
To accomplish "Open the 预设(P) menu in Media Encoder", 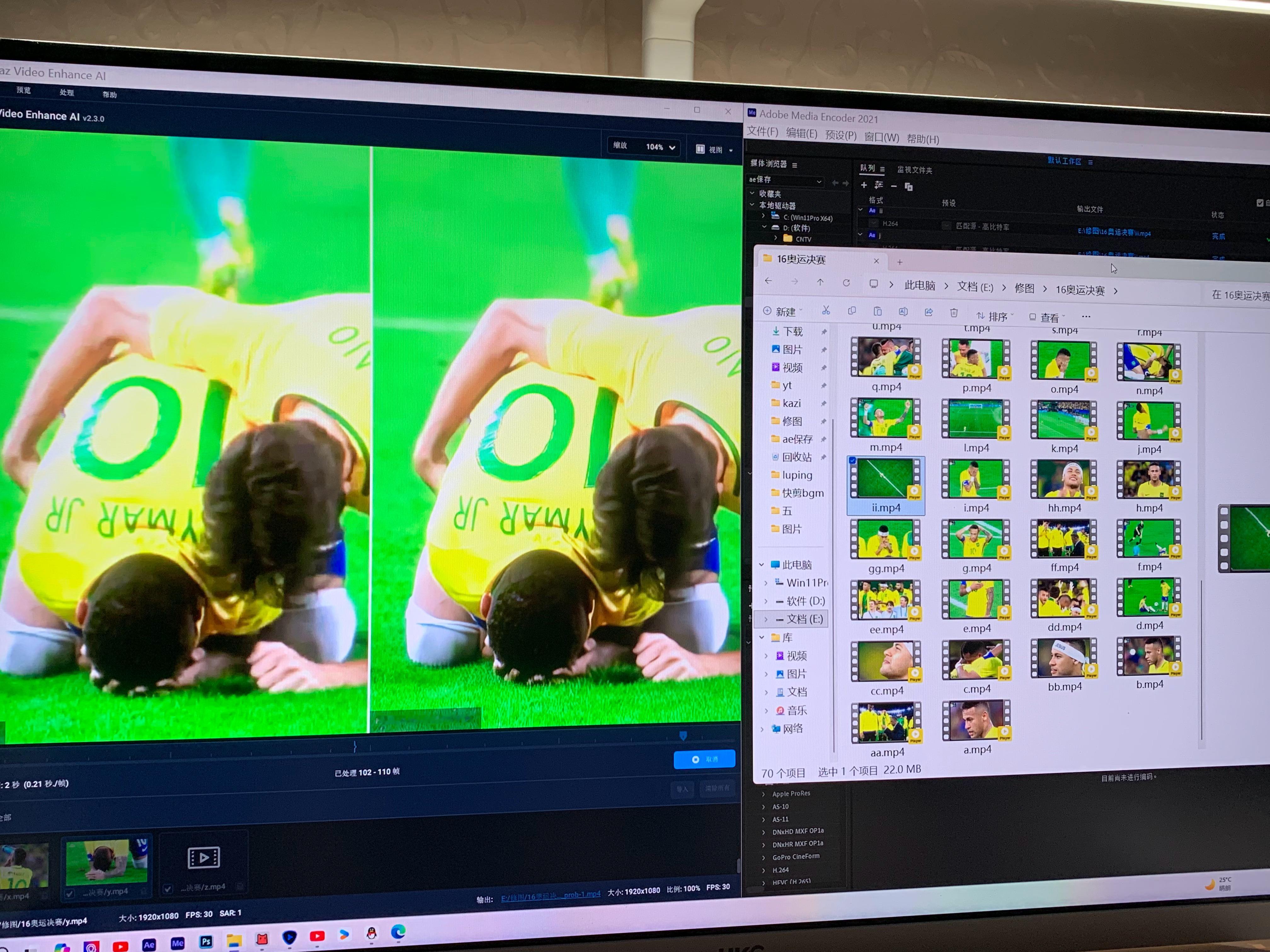I will click(x=841, y=135).
